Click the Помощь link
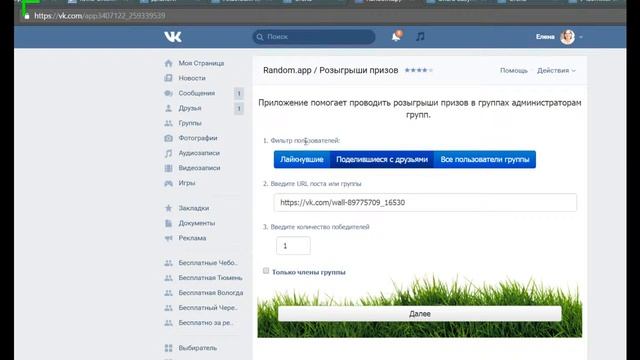Screen dimensions: 640x360 [514, 71]
